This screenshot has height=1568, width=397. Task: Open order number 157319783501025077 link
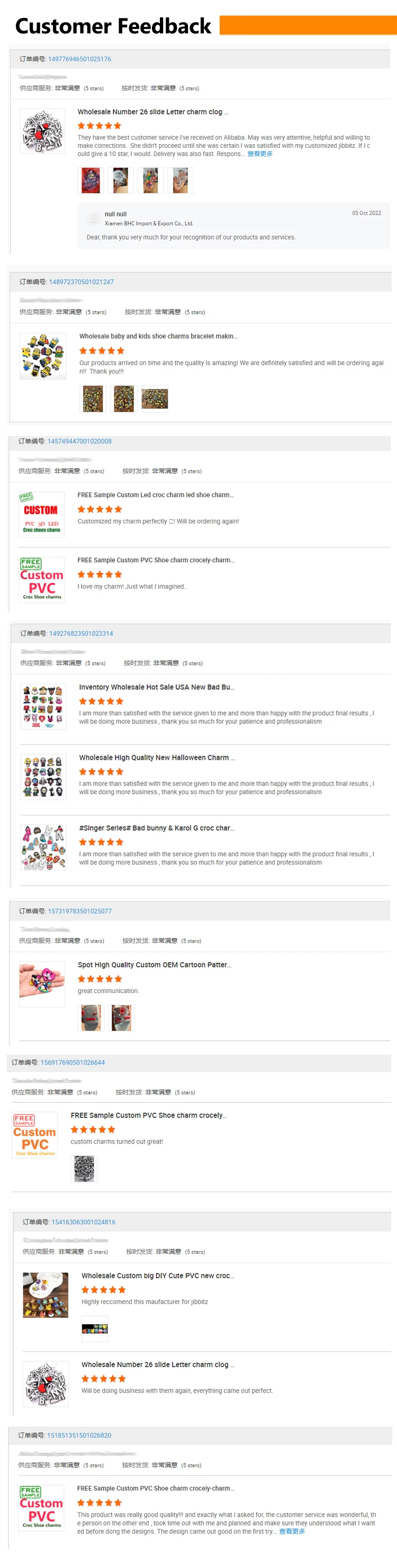[79, 911]
